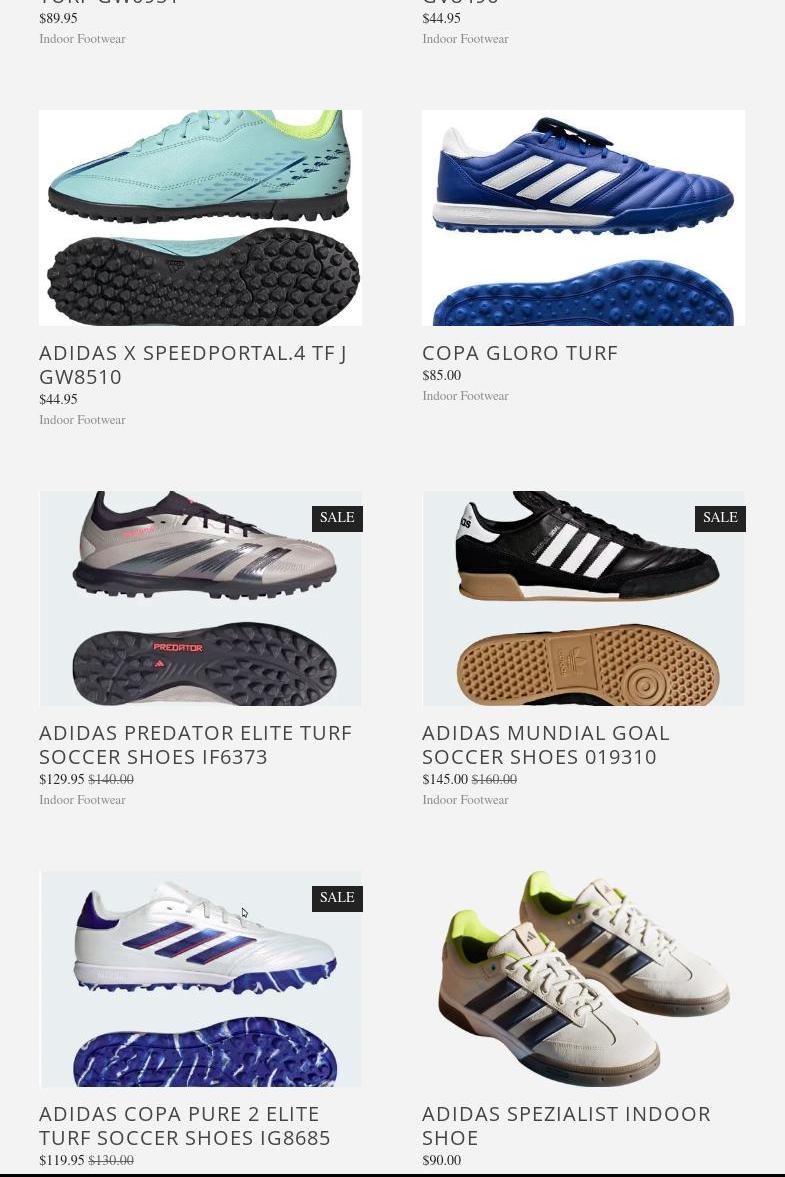The width and height of the screenshot is (785, 1177).
Task: Click Indoor Footwear category under Copa Gloro Turf
Action: pos(465,396)
